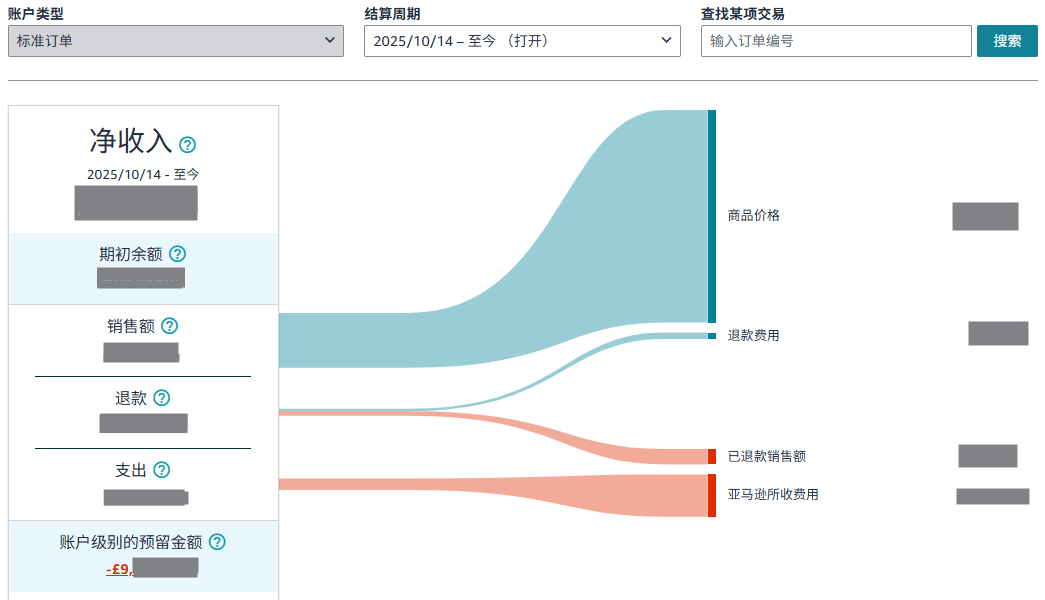
Task: Click the help icon next to 净收入
Action: [x=187, y=145]
